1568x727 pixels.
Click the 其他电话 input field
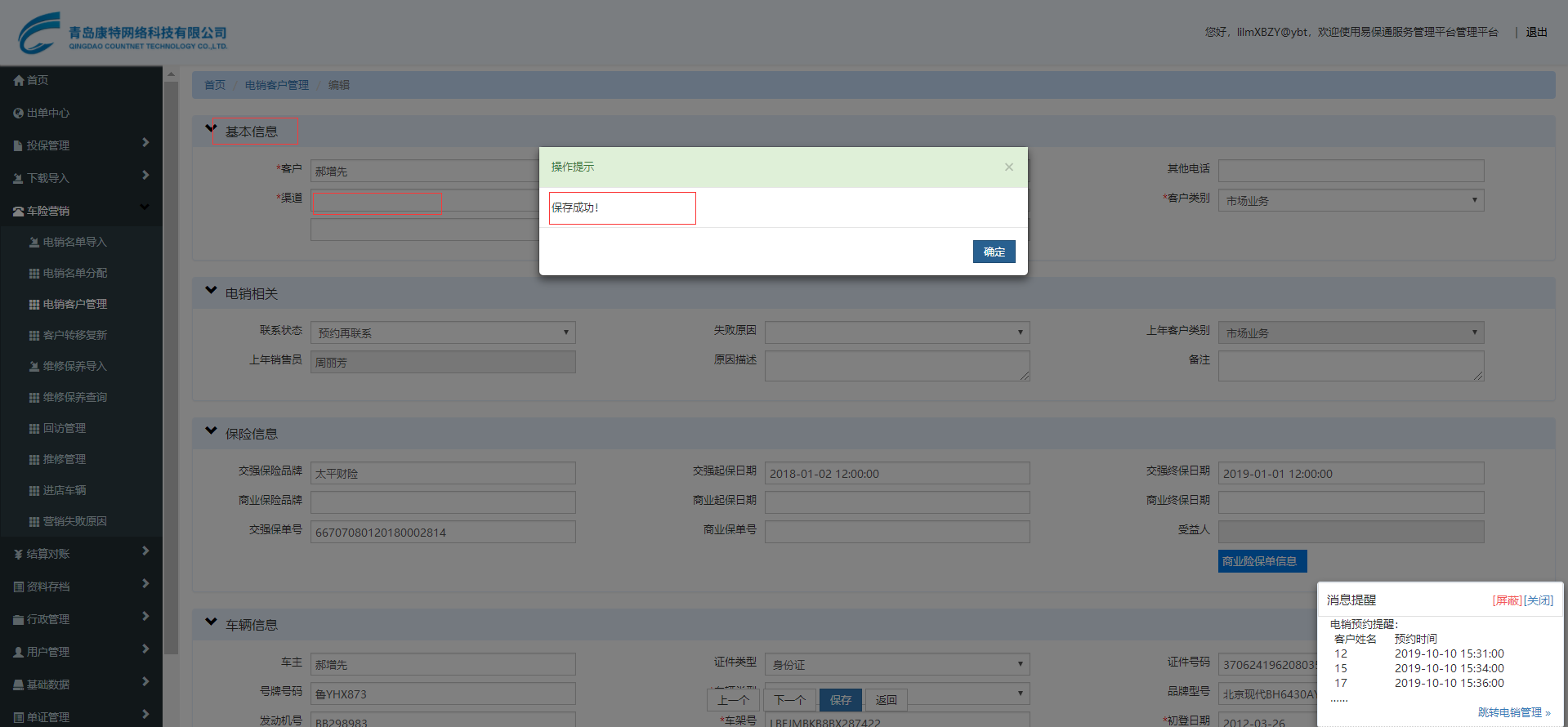(1351, 171)
